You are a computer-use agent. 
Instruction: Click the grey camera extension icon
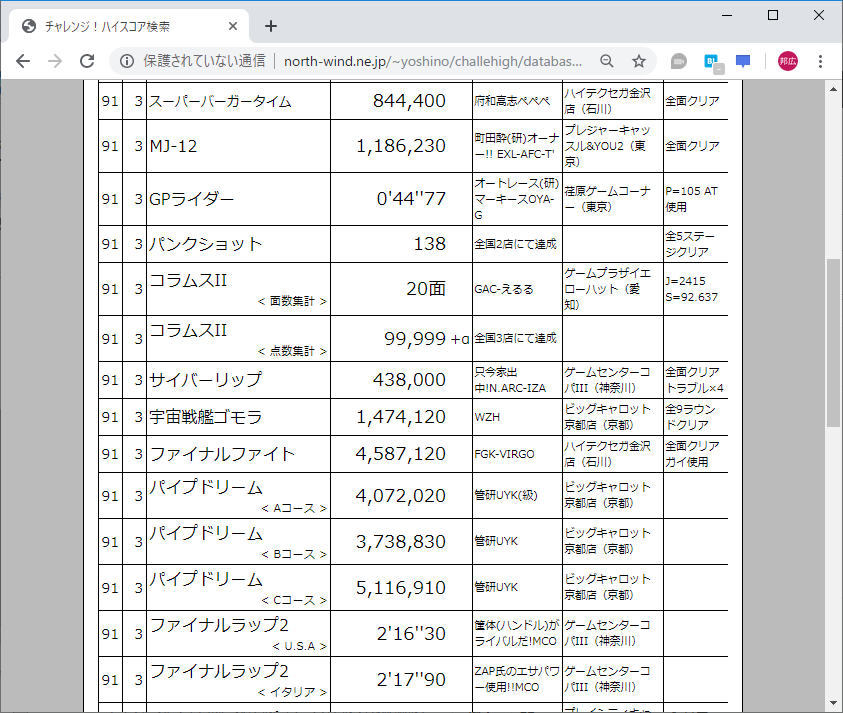[x=678, y=61]
